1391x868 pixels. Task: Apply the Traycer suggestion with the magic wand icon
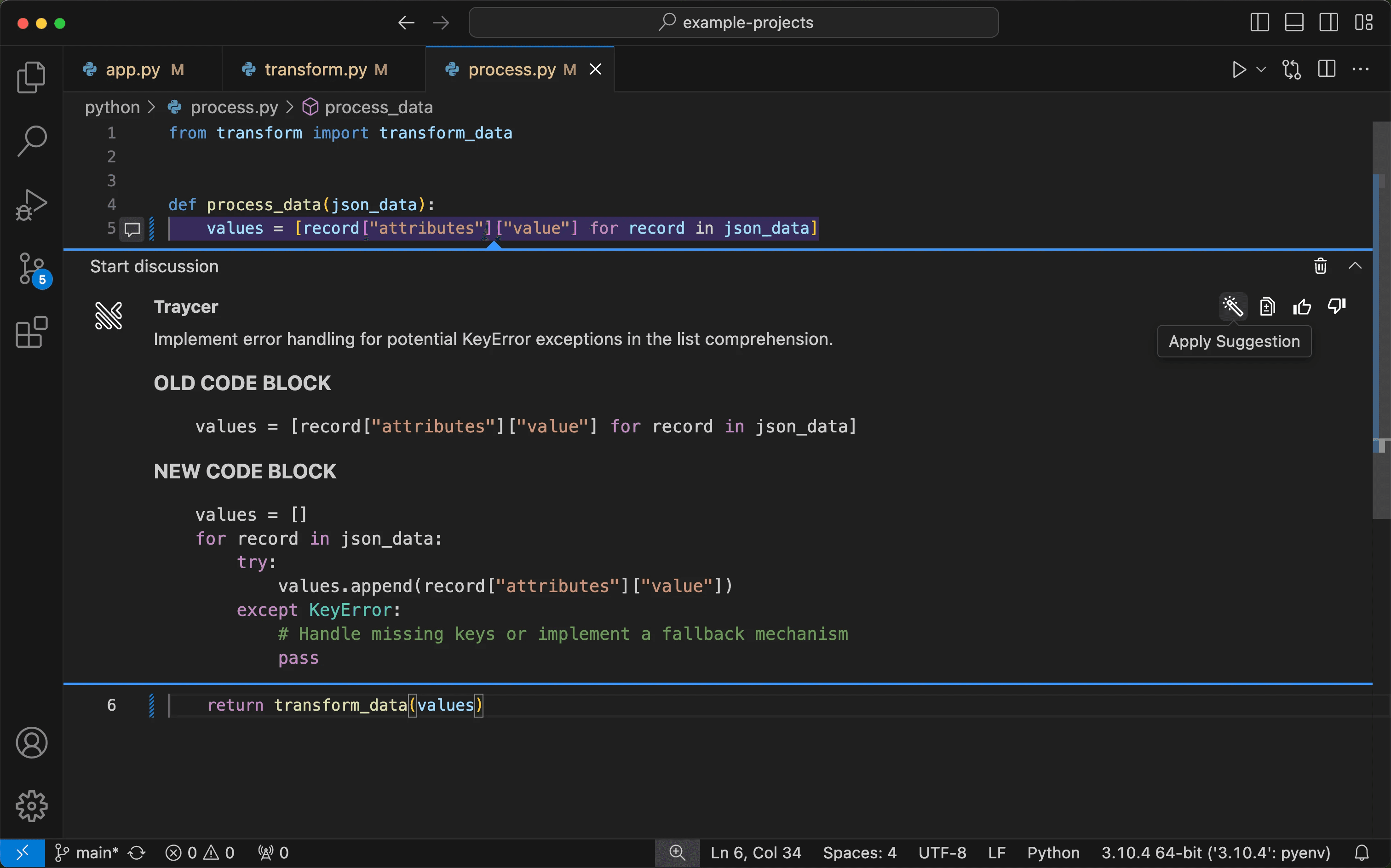pos(1233,306)
